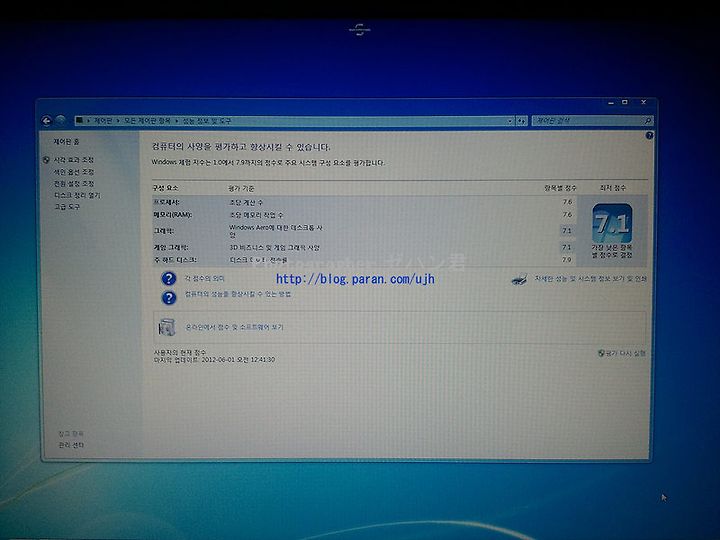
Task: Click the magnifier icon in search box
Action: pyautogui.click(x=647, y=120)
